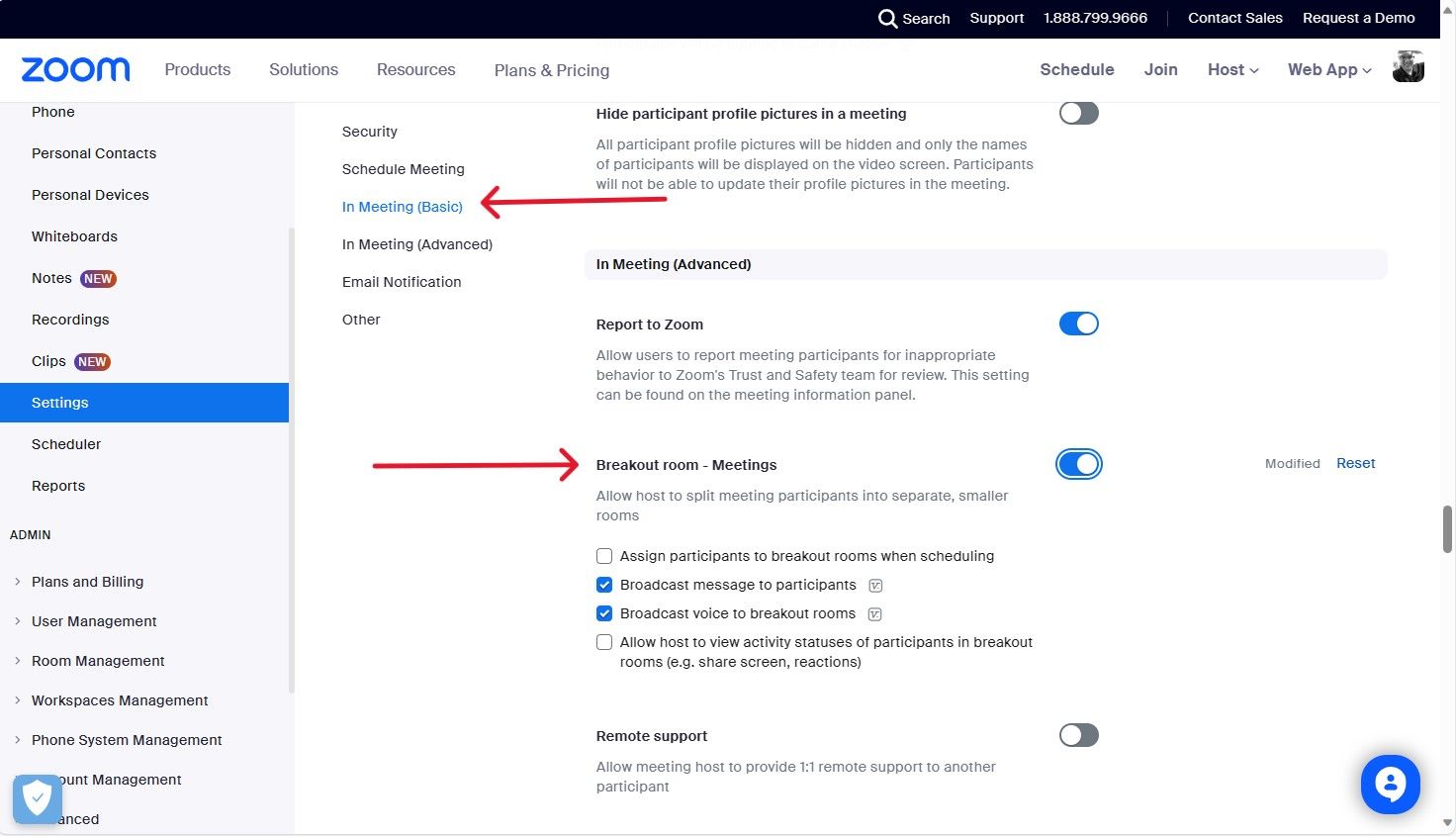This screenshot has width=1456, height=836.
Task: Expand the Web App dropdown
Action: pos(1328,69)
